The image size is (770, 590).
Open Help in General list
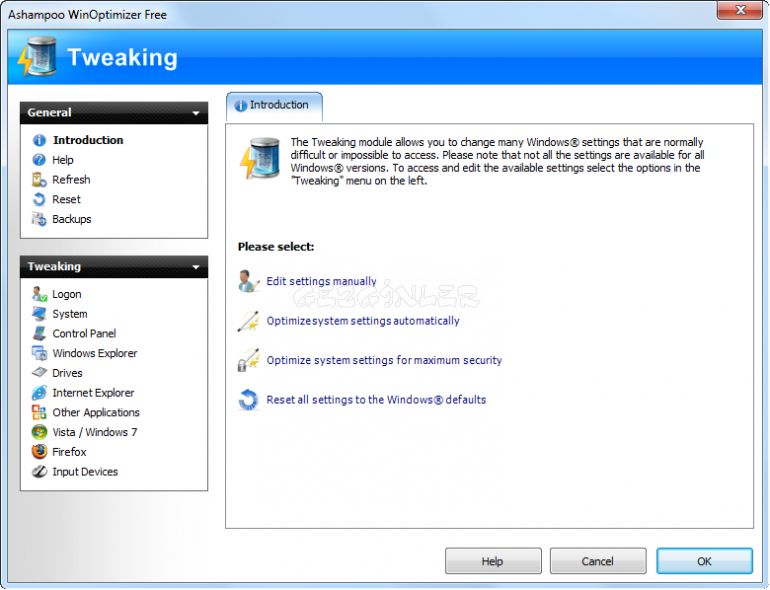click(x=63, y=160)
